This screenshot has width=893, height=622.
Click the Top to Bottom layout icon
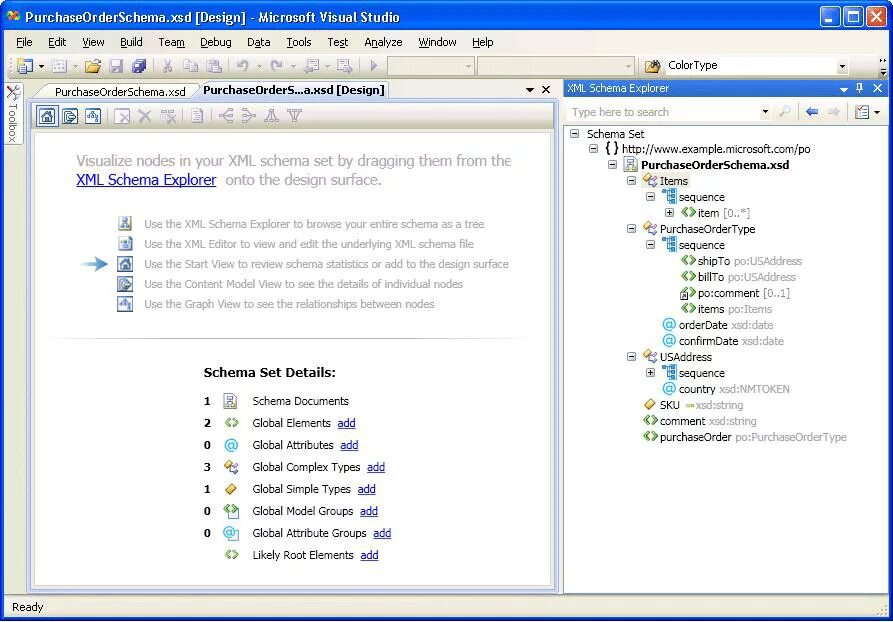(272, 116)
